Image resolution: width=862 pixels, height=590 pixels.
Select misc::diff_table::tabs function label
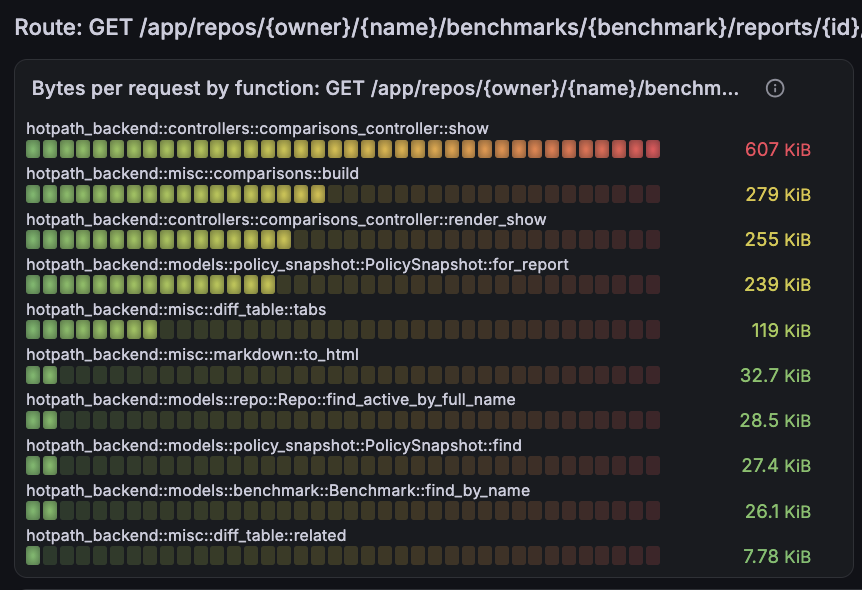(x=176, y=310)
